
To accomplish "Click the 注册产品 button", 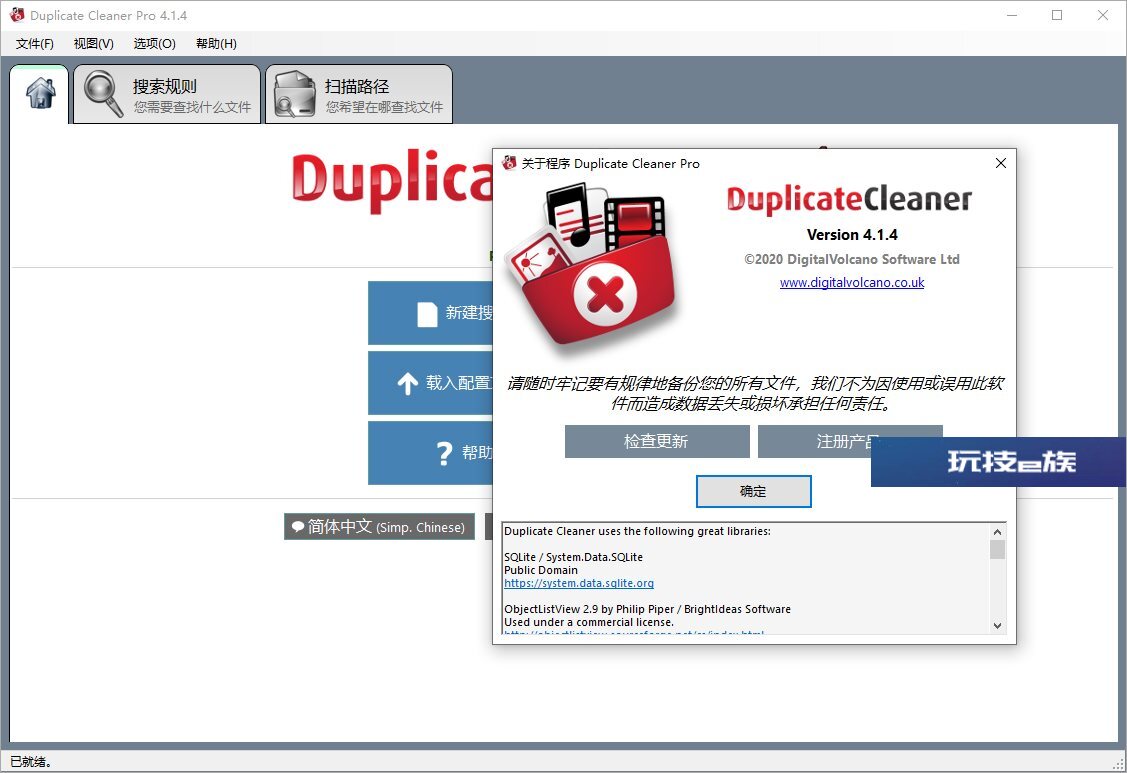I will point(850,441).
